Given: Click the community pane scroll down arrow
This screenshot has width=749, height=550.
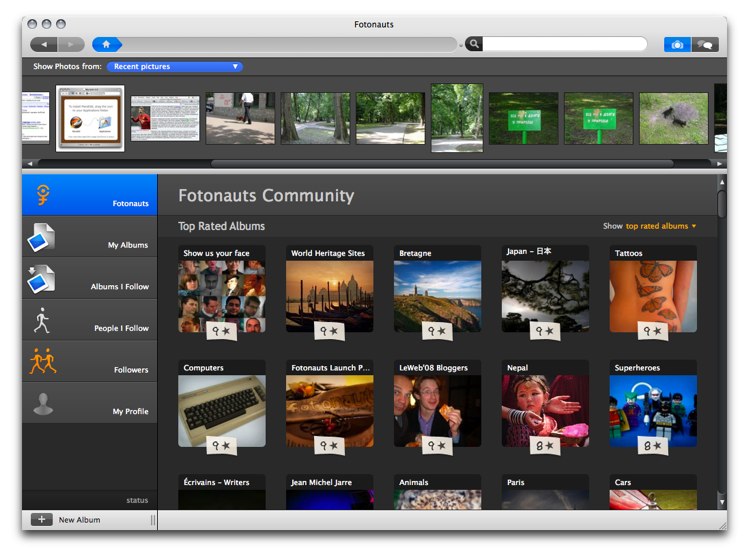Looking at the screenshot, I should pos(722,502).
